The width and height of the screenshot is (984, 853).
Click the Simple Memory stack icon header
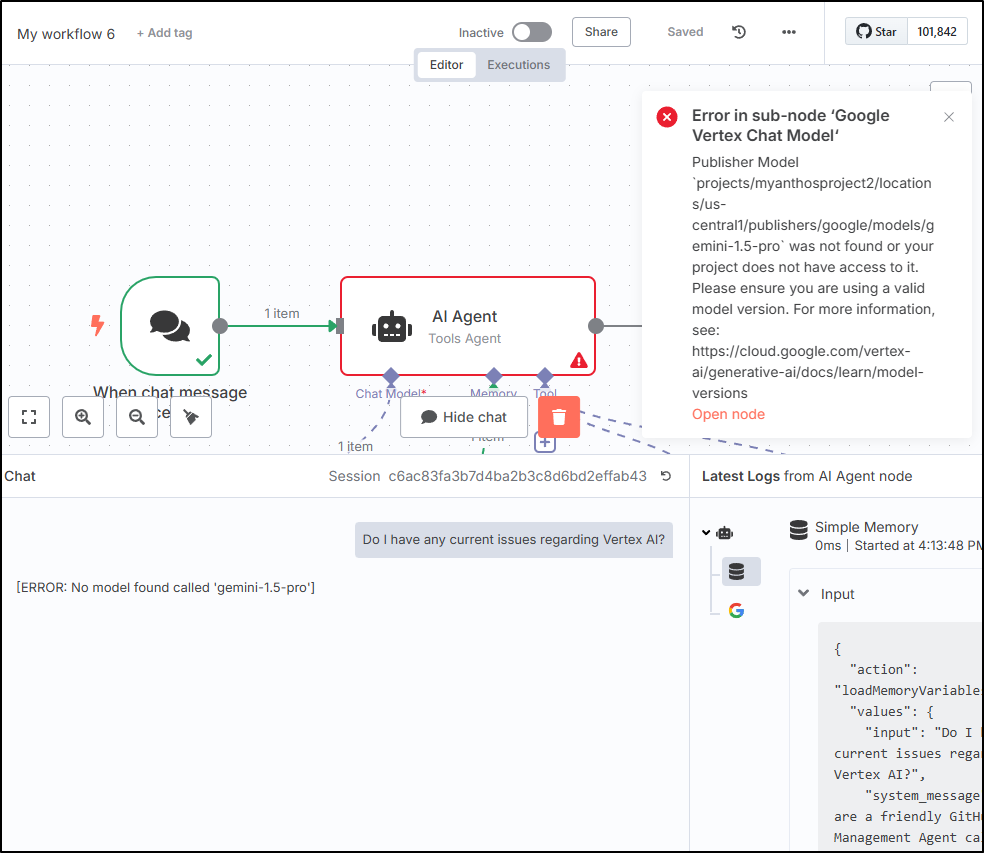pos(798,530)
